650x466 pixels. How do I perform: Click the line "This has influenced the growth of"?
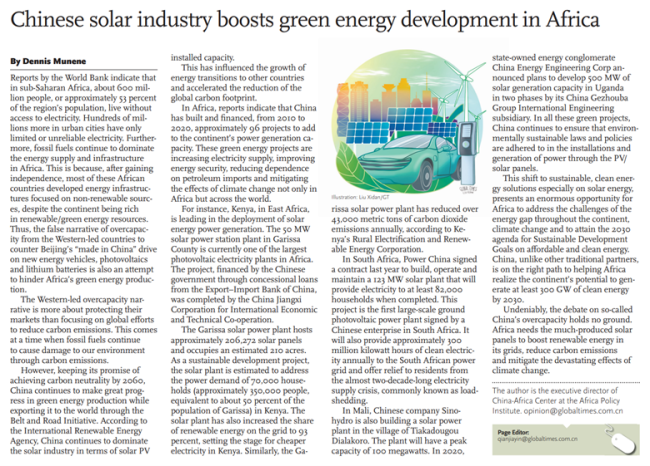click(x=243, y=68)
